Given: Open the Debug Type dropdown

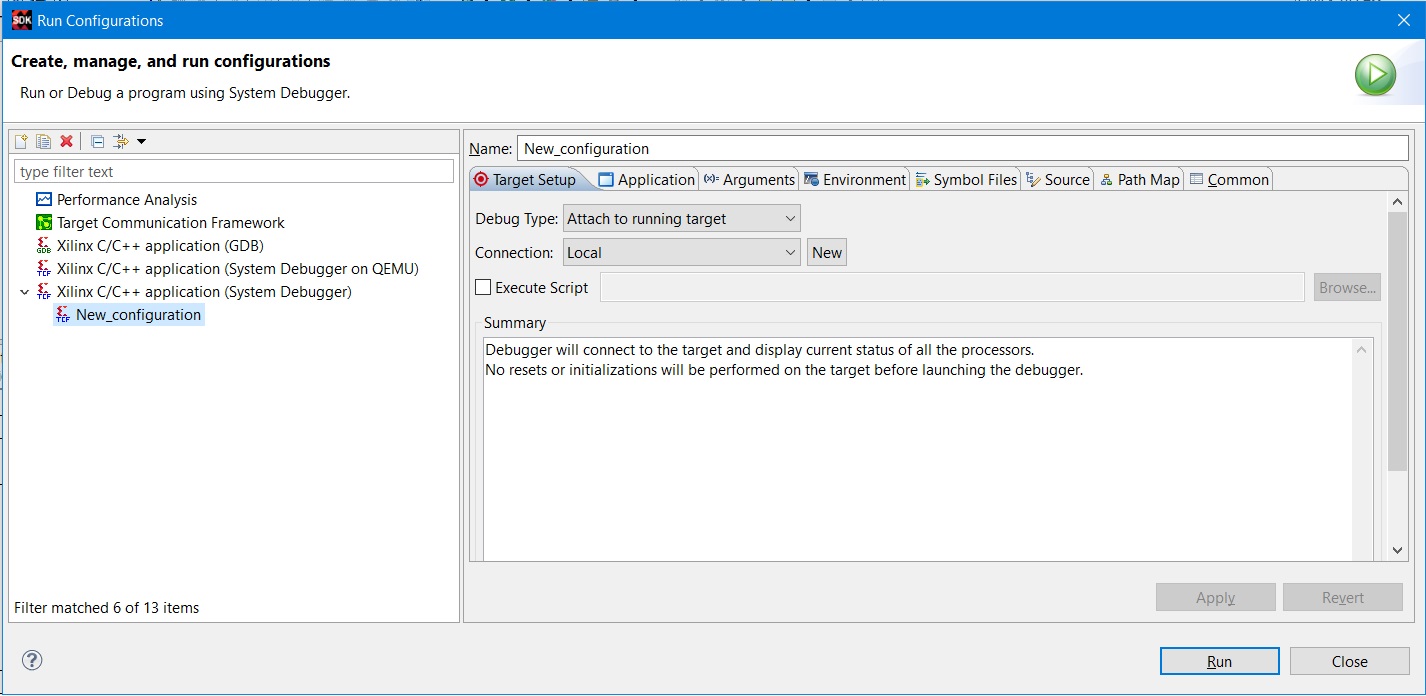Looking at the screenshot, I should (x=681, y=219).
